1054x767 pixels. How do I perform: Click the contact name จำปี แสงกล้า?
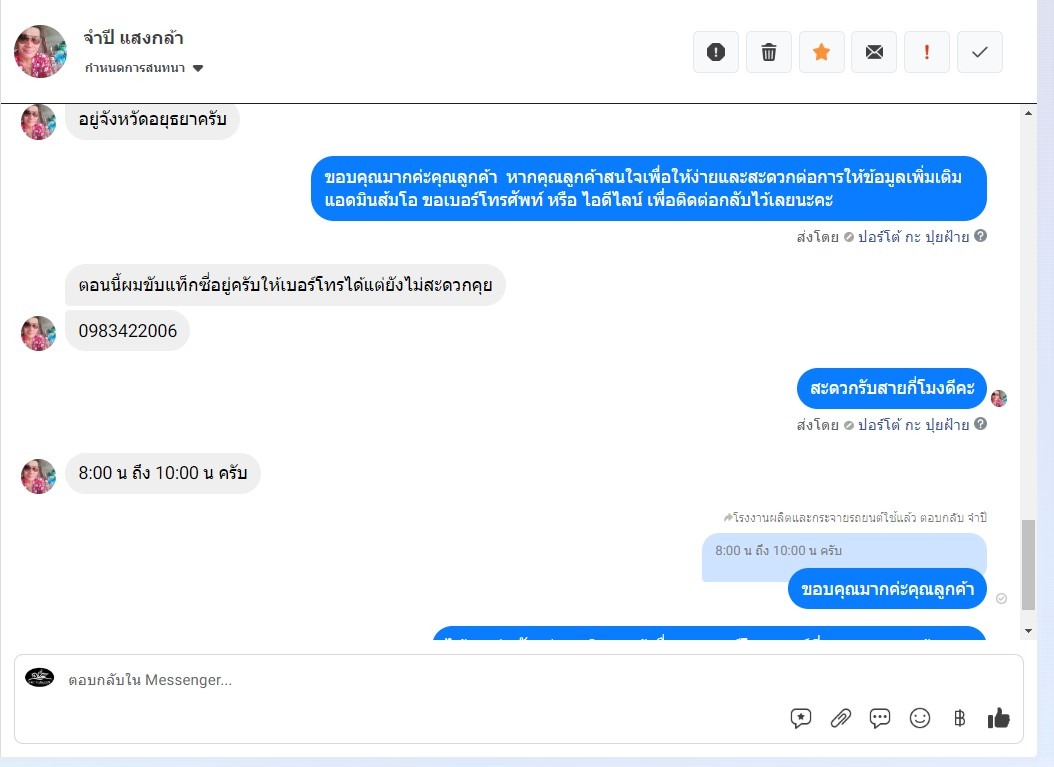(x=133, y=38)
